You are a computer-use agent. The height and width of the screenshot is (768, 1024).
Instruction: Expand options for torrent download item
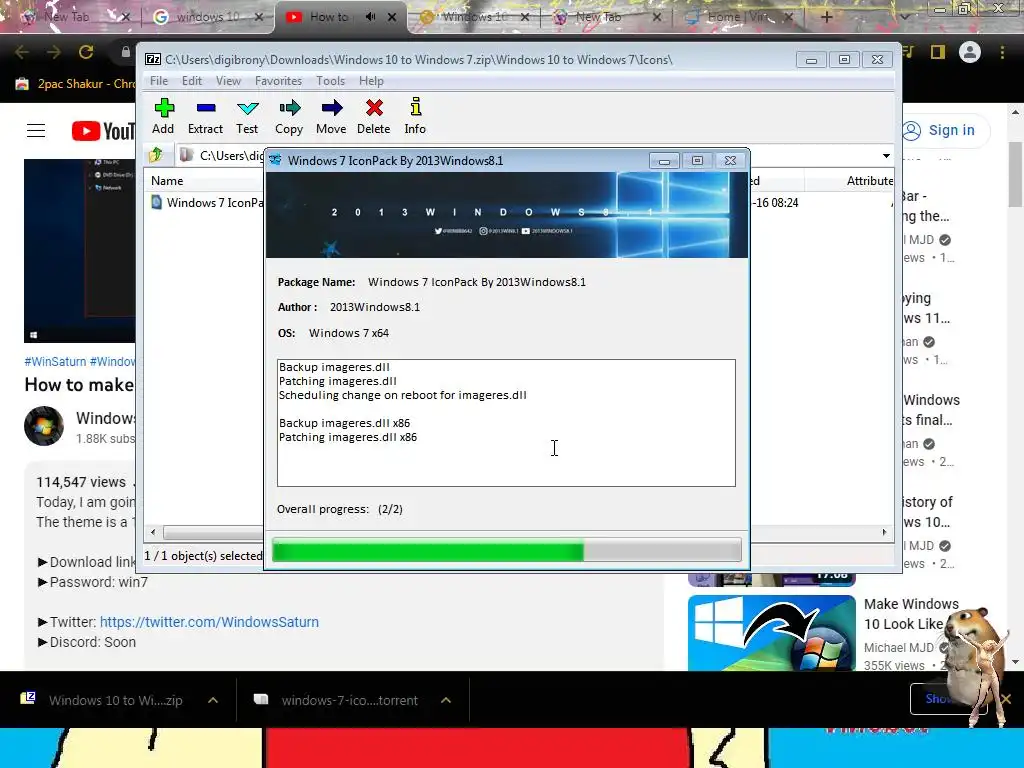(446, 700)
